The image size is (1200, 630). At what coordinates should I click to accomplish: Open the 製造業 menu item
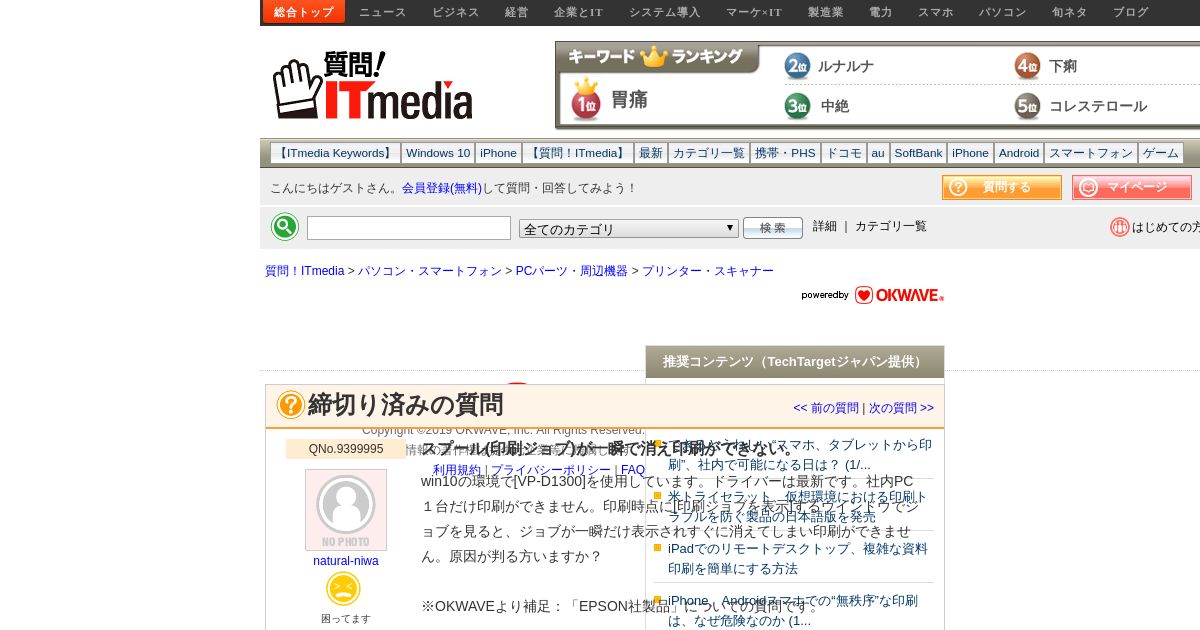(x=826, y=12)
